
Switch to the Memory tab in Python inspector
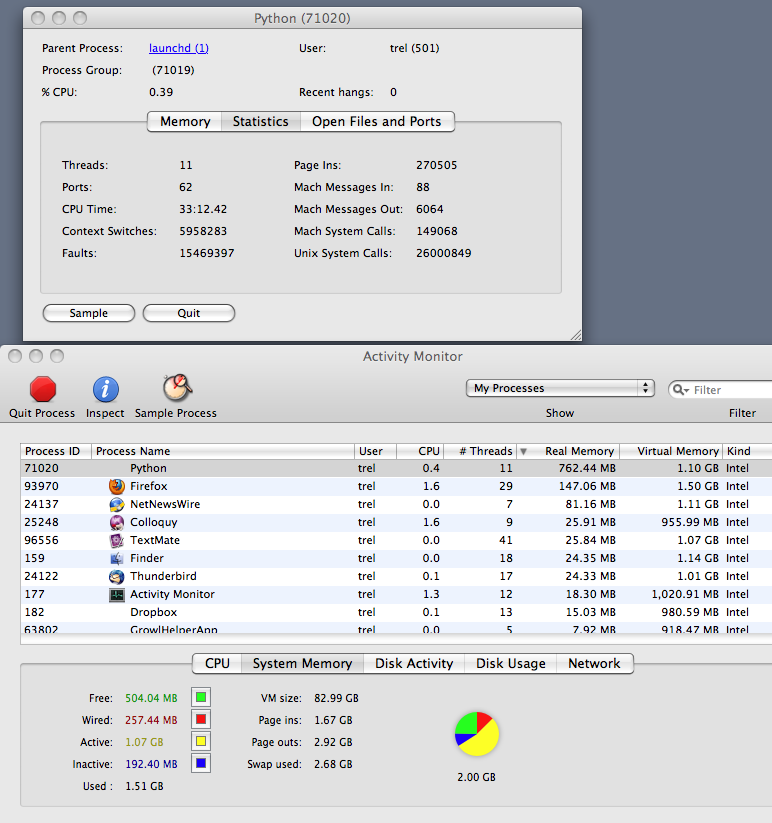pyautogui.click(x=185, y=121)
